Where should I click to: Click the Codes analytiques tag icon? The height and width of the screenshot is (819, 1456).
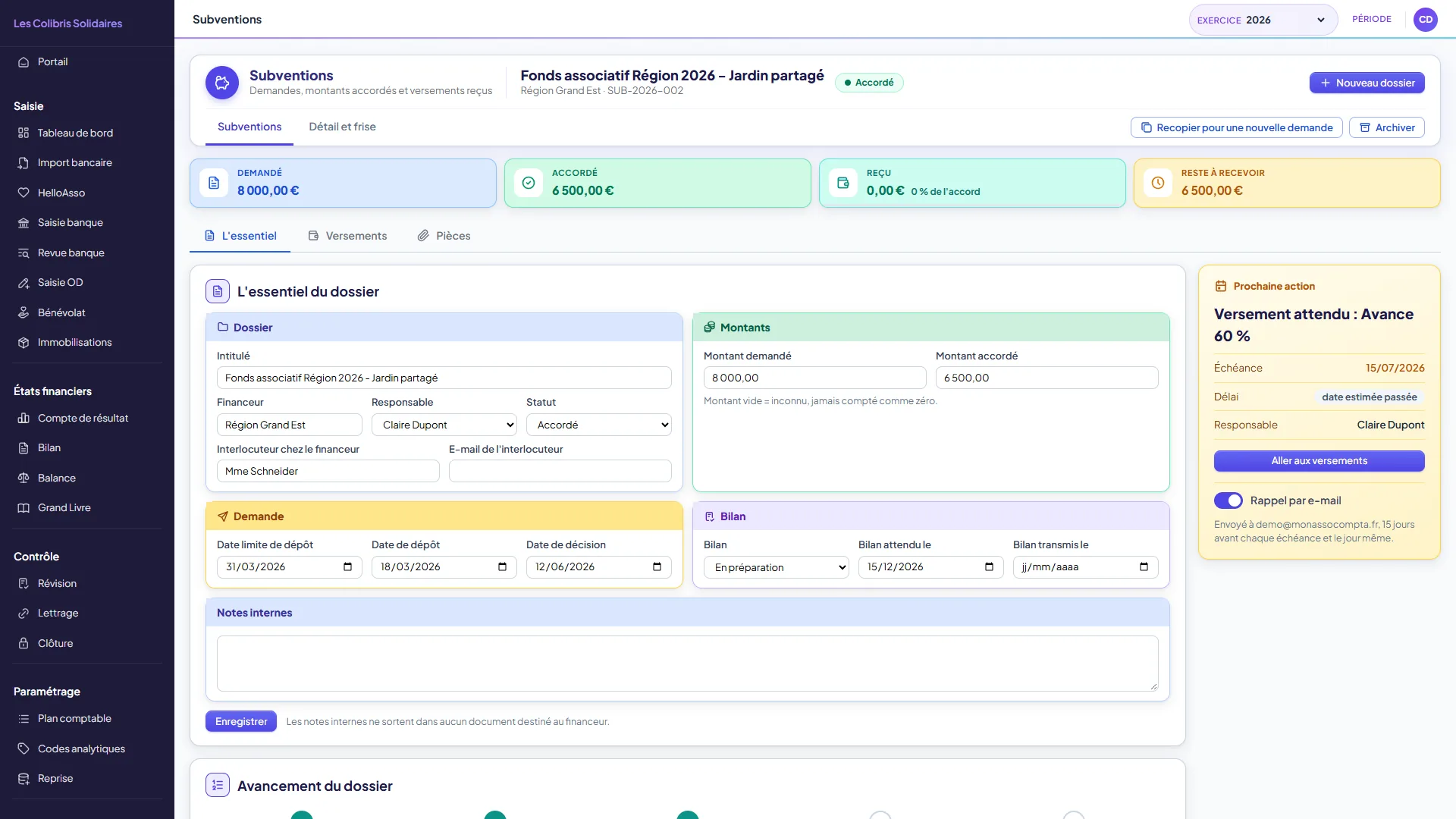tap(24, 748)
